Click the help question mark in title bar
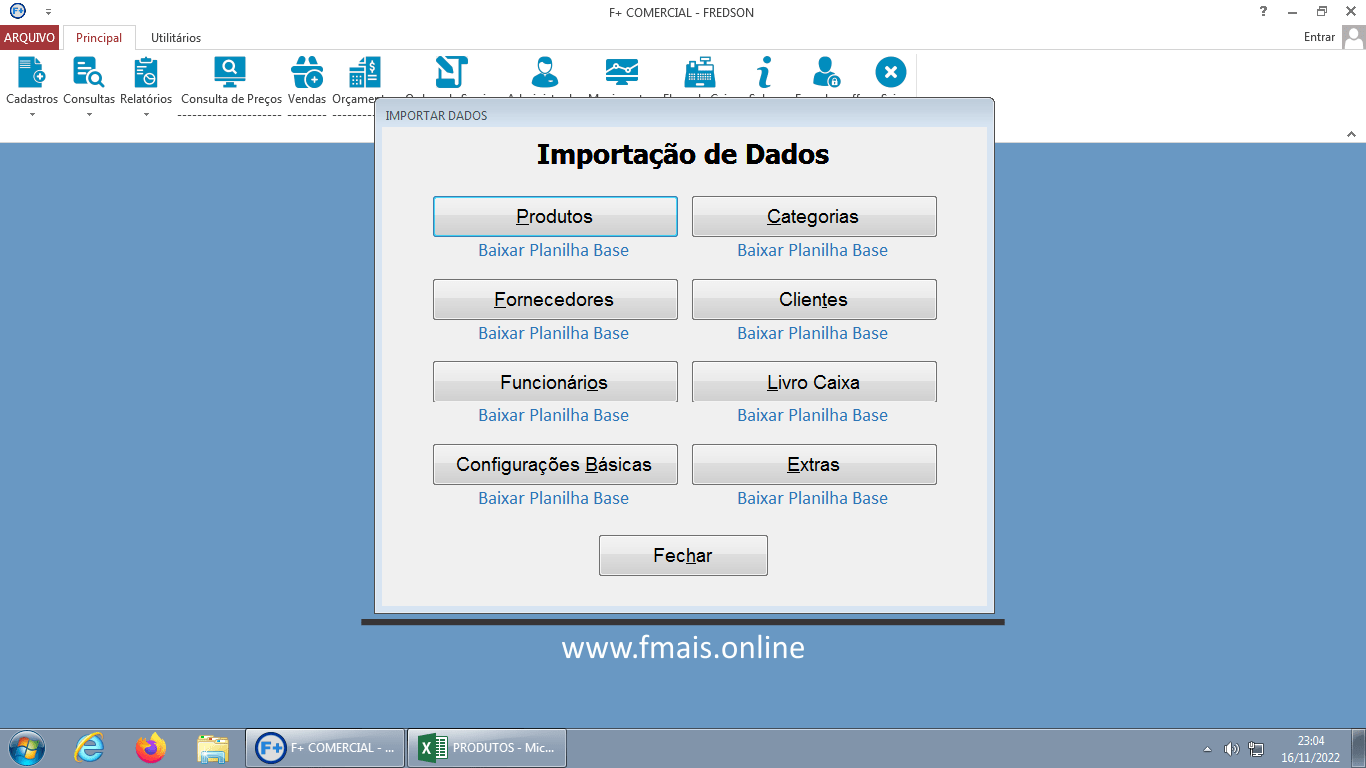 tap(1264, 11)
